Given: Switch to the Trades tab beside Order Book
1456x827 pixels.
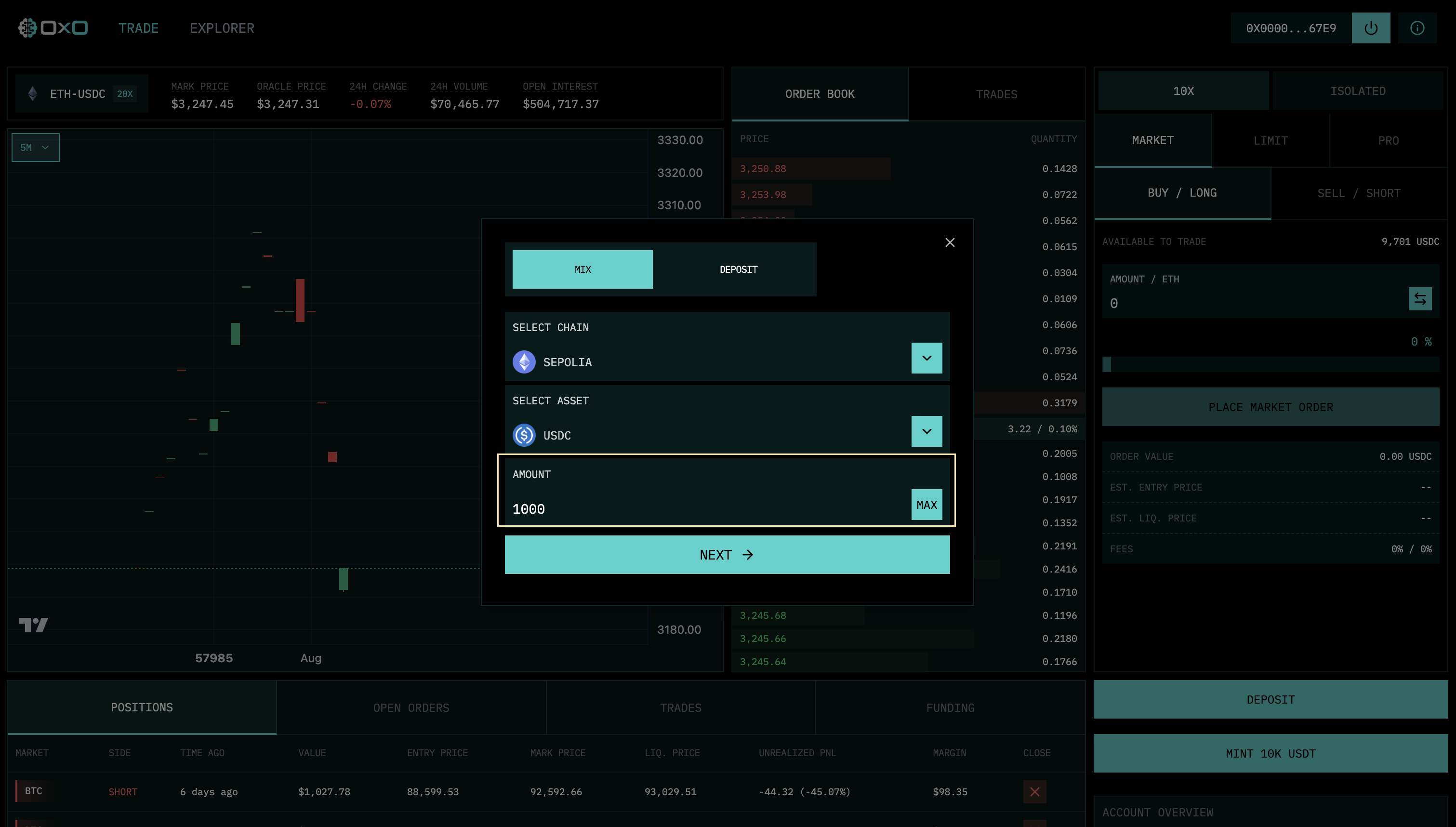Looking at the screenshot, I should [996, 94].
